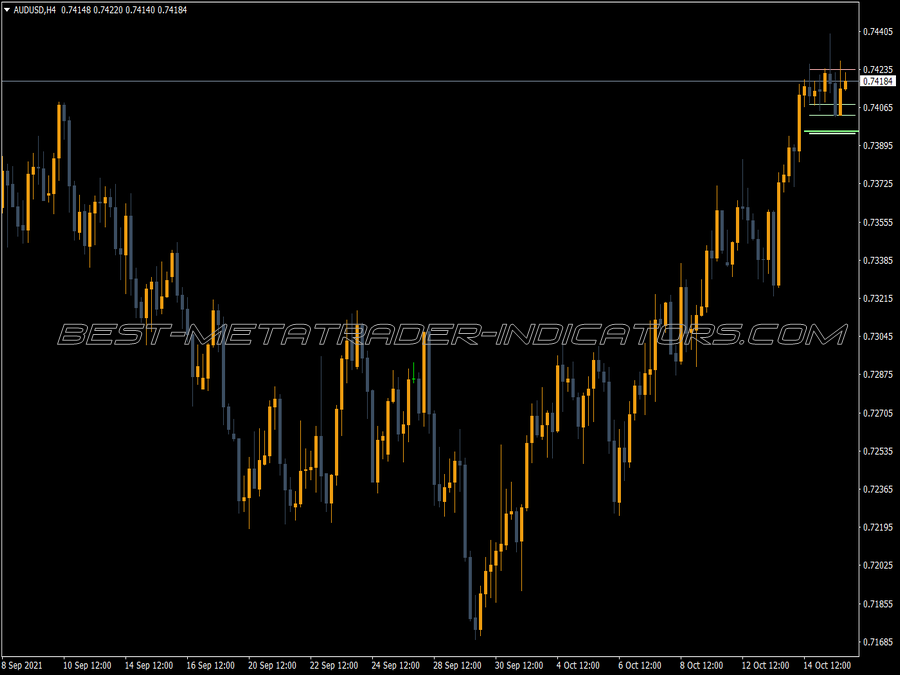Click the time axis label 20 Sep 12:00
This screenshot has height=675, width=900.
click(x=272, y=665)
